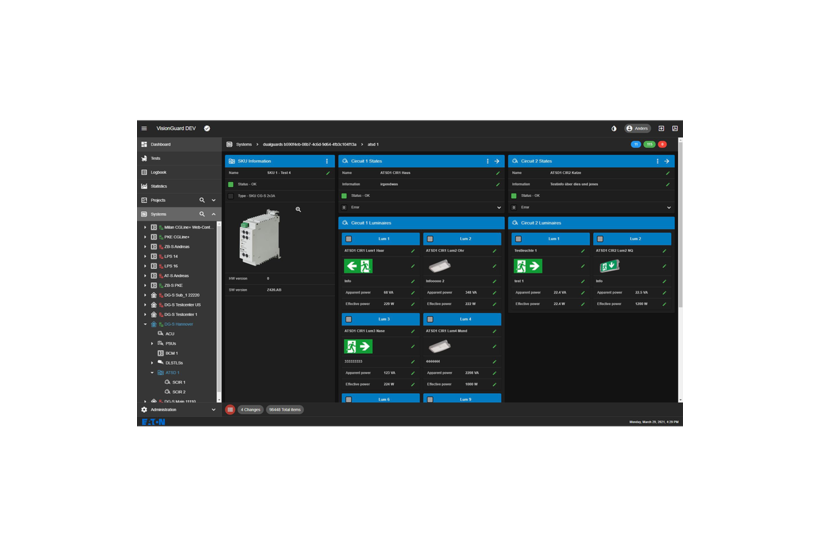This screenshot has width=820, height=546.
Task: Click the last top bar icon after the grid icon
Action: (675, 128)
